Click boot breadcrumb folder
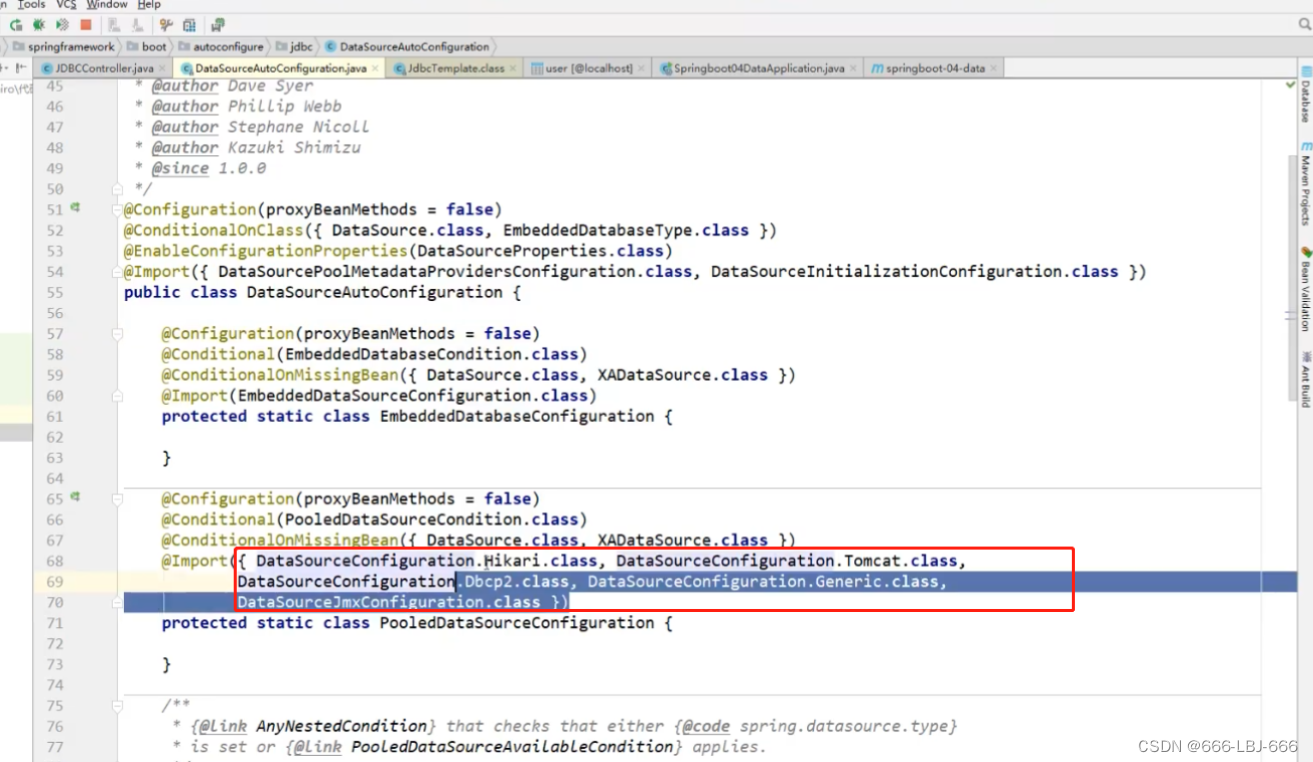This screenshot has height=762, width=1313. point(147,46)
